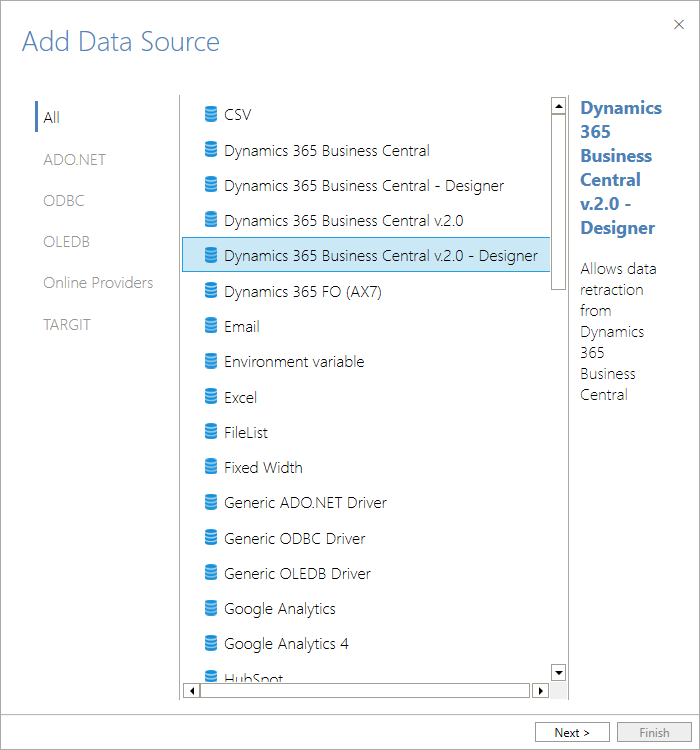The image size is (700, 750).
Task: Go to the Next step
Action: click(572, 732)
